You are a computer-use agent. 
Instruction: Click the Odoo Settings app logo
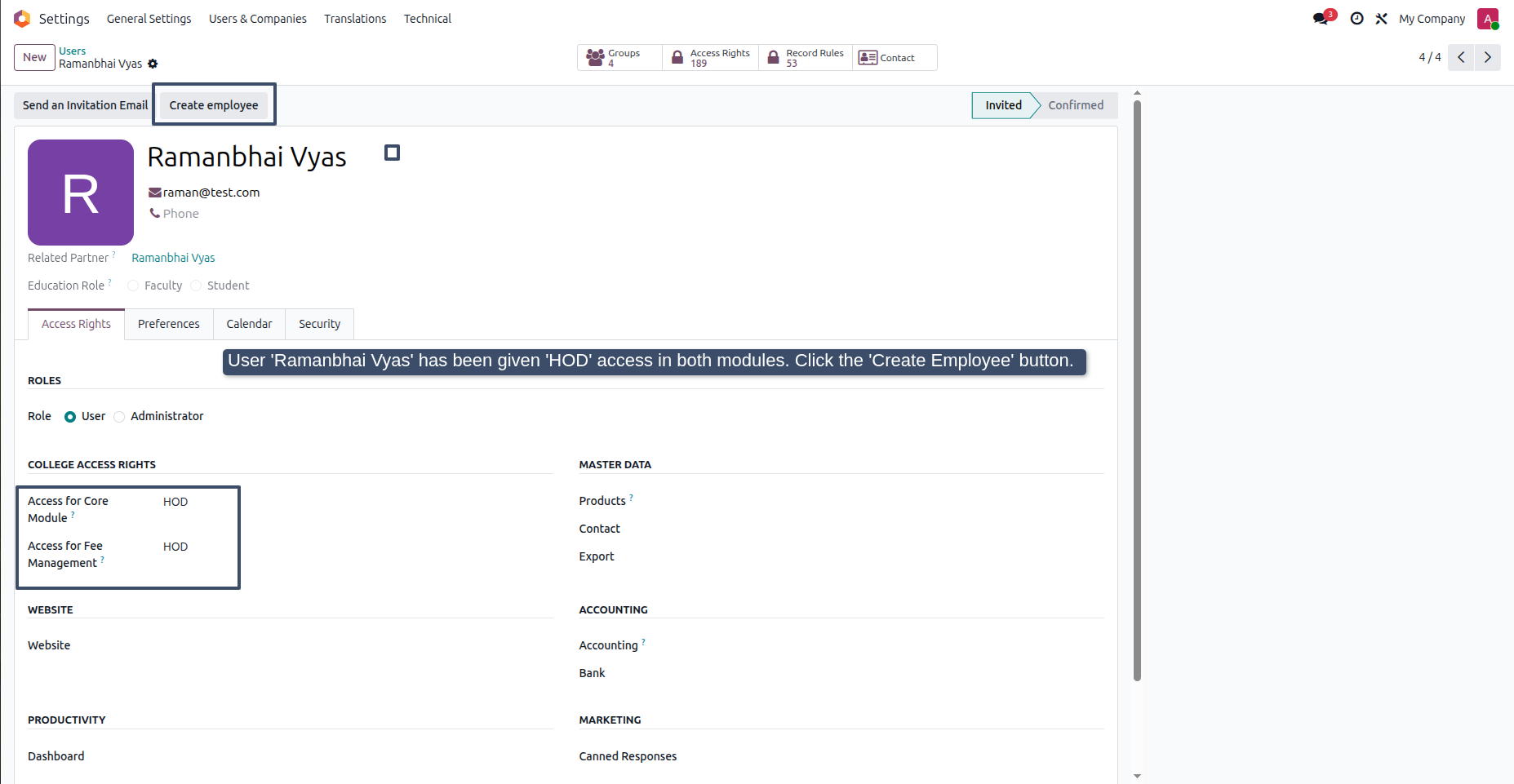(x=22, y=18)
